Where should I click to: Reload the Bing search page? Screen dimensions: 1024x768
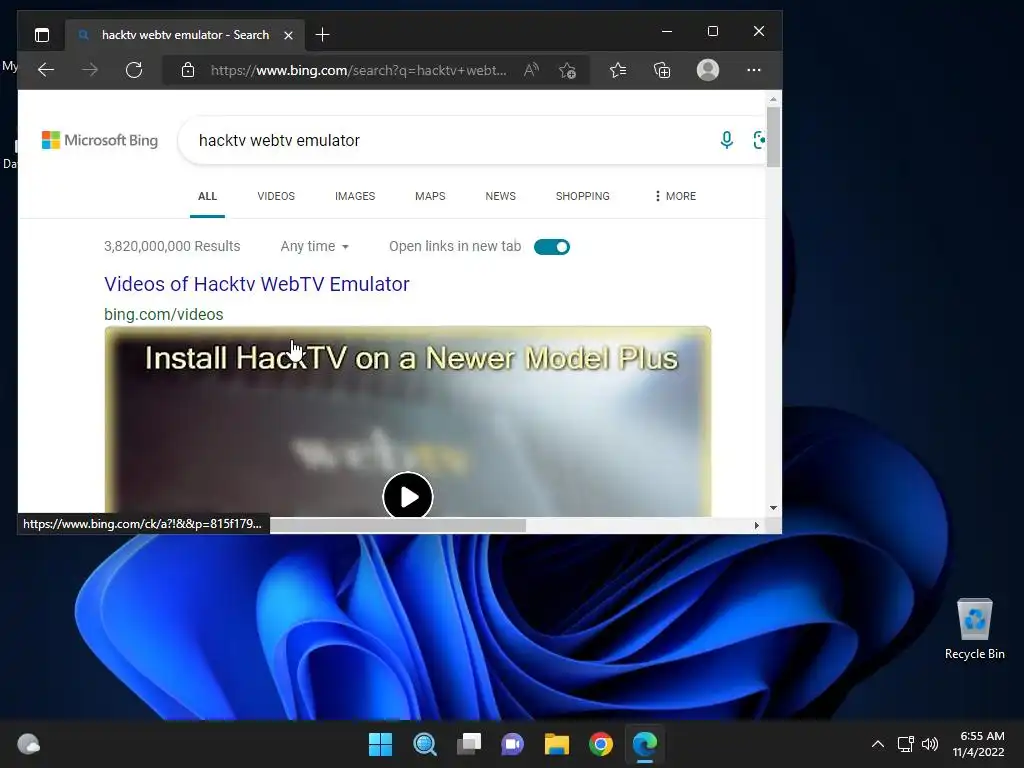point(134,70)
